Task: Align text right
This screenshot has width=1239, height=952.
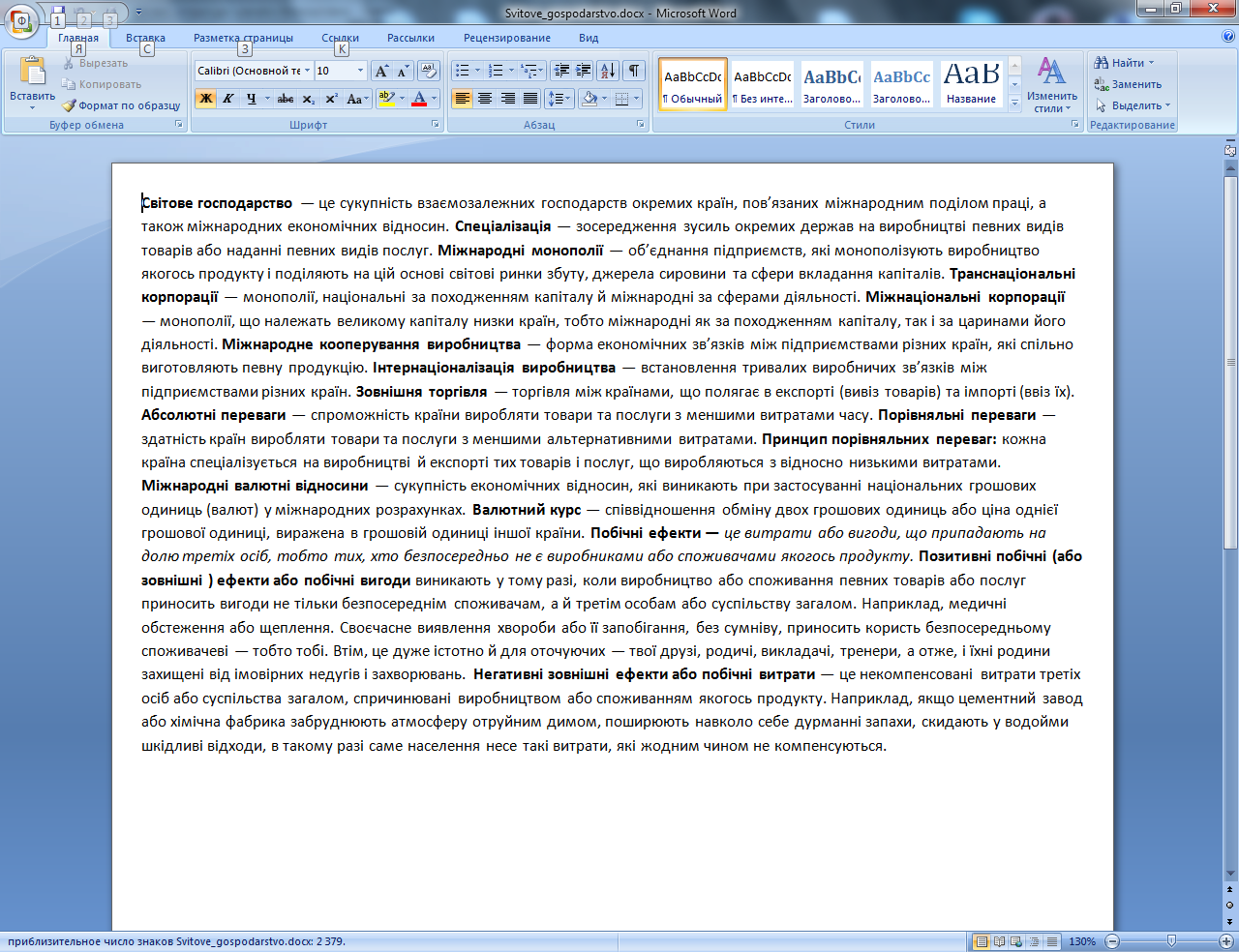Action: click(508, 99)
